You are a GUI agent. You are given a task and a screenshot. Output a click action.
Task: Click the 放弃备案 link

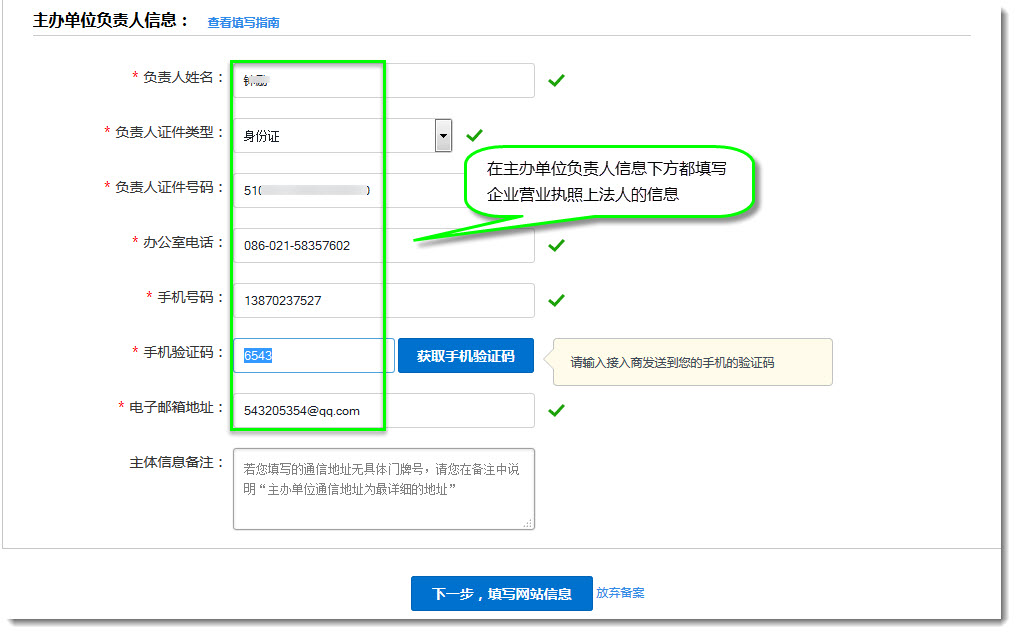click(620, 593)
